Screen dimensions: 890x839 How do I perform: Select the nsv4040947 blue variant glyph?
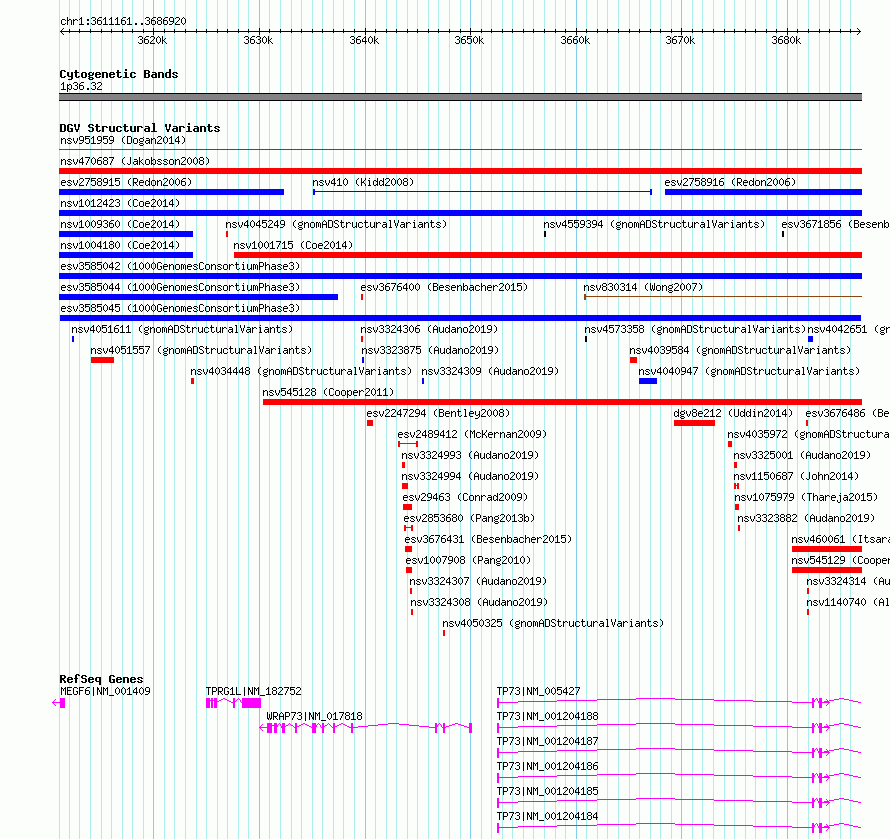coord(648,381)
